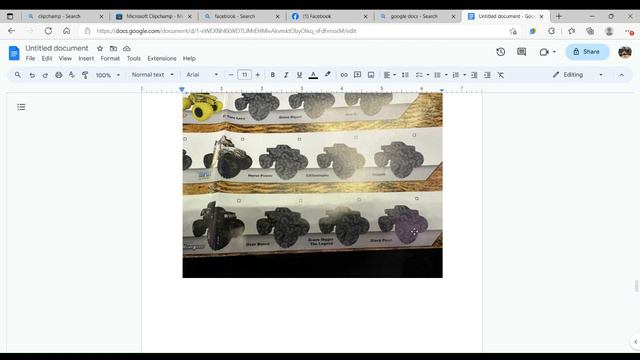Viewport: 640px width, 360px height.
Task: Toggle underline formatting
Action: (300, 75)
